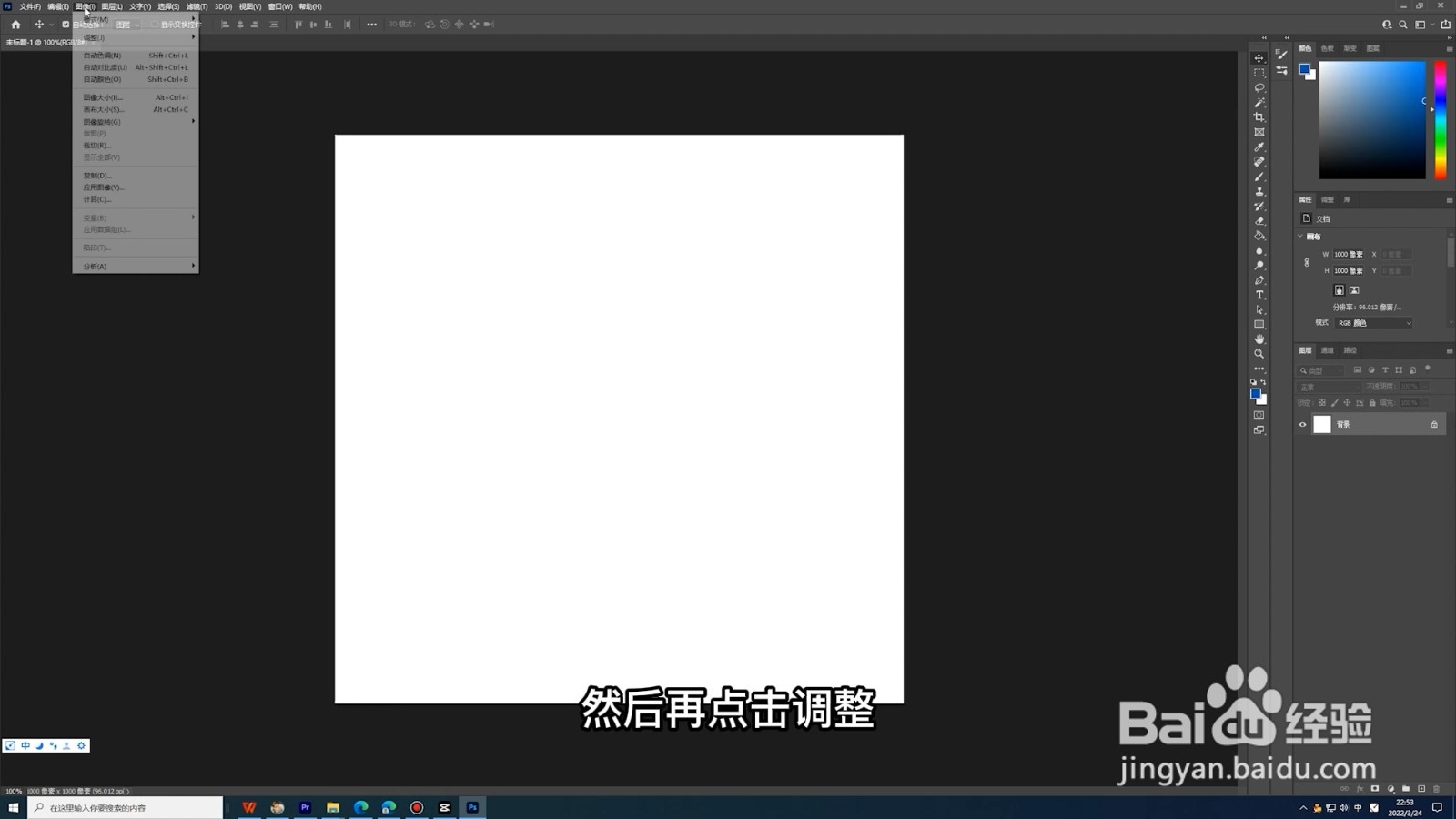The image size is (1456, 819).
Task: Open the 文件(F) menu
Action: (x=30, y=6)
